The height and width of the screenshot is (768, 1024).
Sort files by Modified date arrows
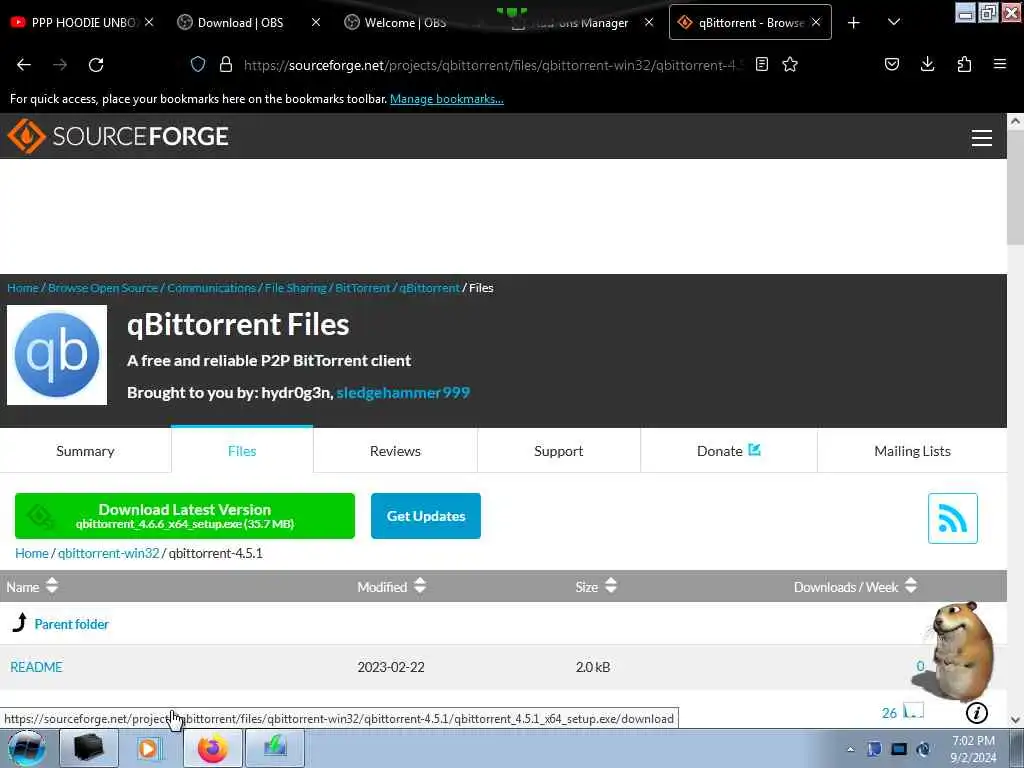pyautogui.click(x=420, y=586)
